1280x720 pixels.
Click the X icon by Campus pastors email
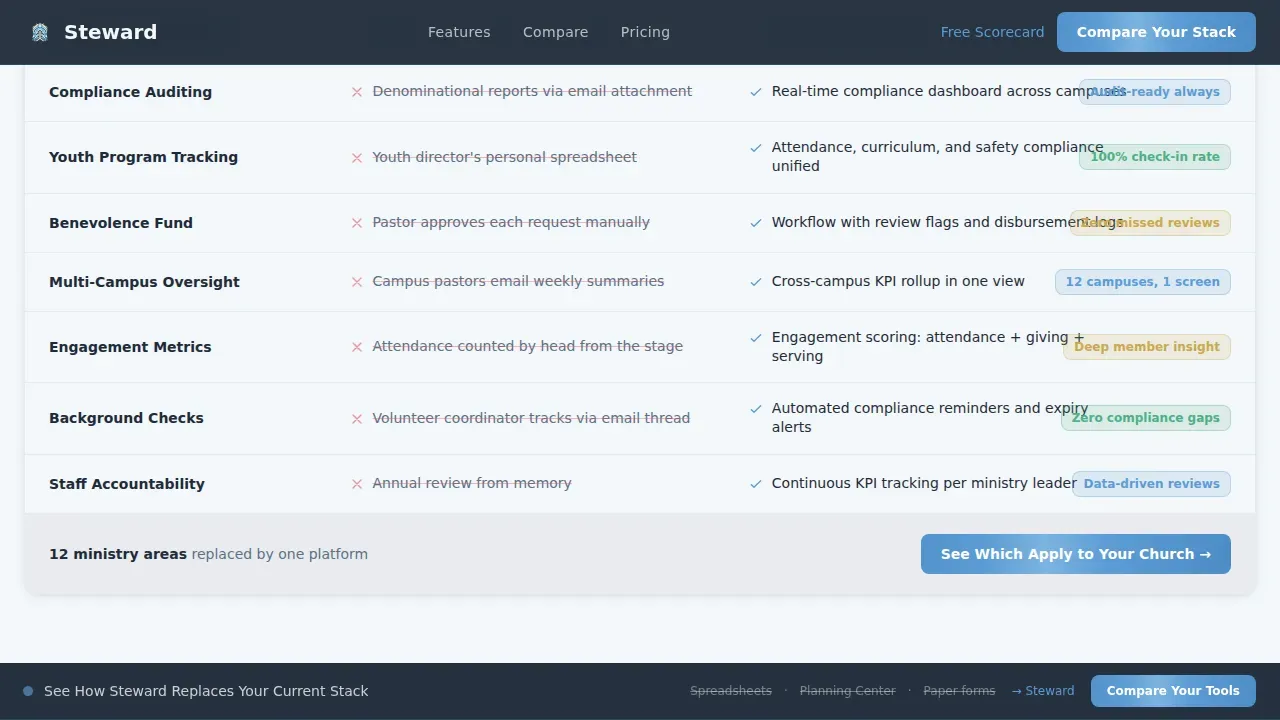click(x=357, y=282)
